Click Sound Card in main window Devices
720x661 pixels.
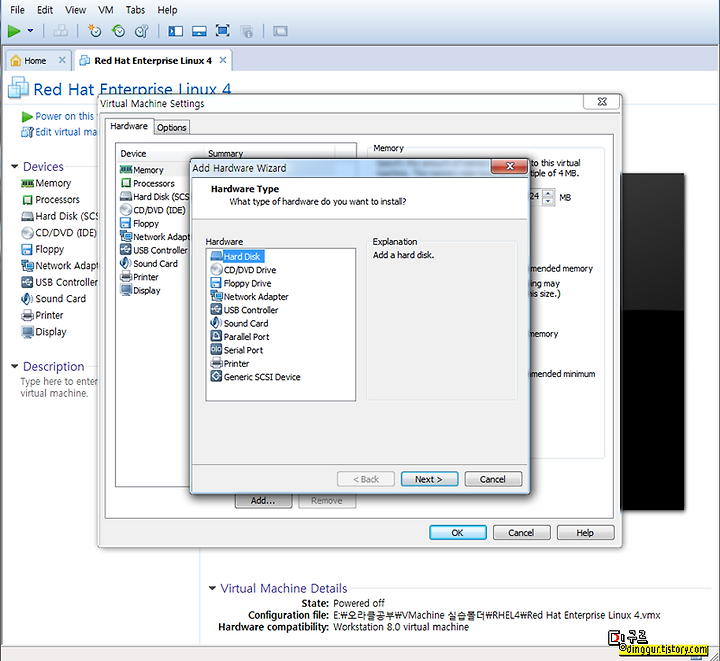click(x=53, y=299)
